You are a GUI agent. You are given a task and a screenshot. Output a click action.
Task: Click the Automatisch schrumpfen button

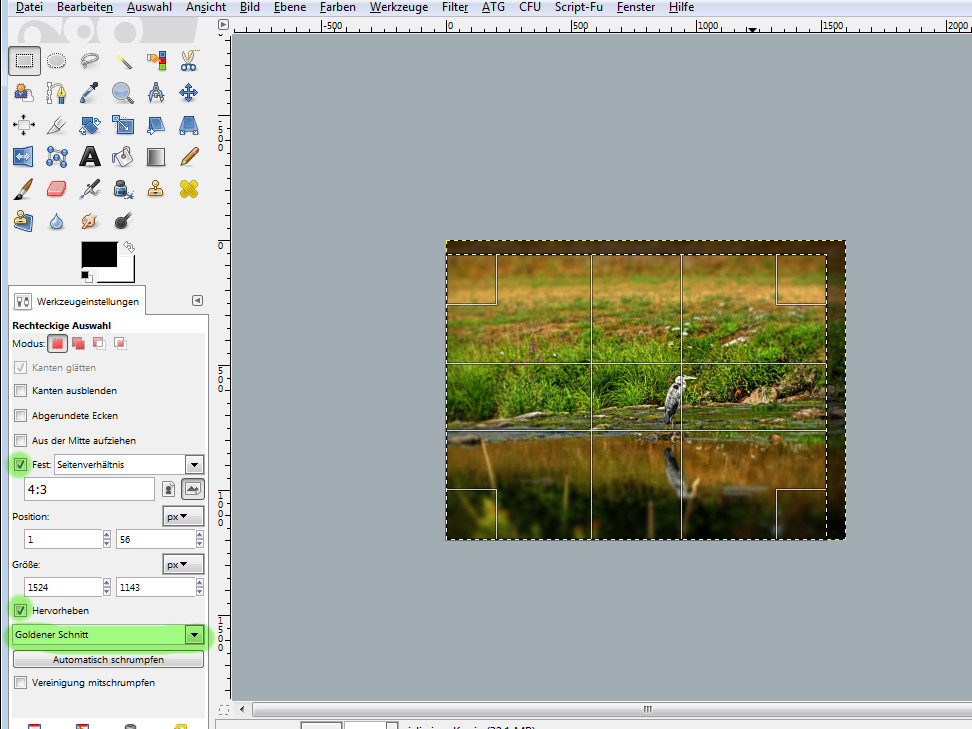pos(108,660)
